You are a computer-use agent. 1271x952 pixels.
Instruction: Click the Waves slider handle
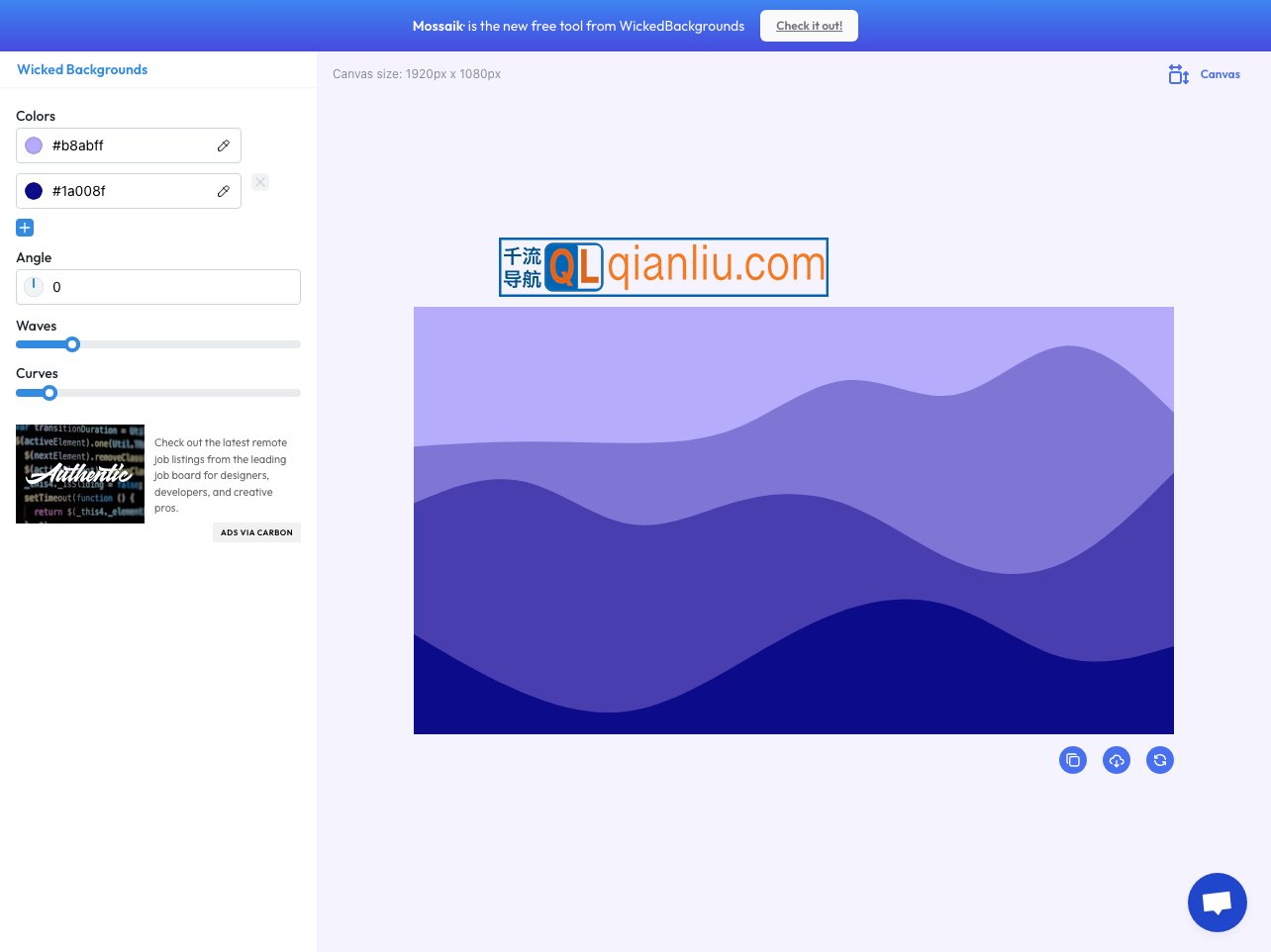pyautogui.click(x=72, y=344)
